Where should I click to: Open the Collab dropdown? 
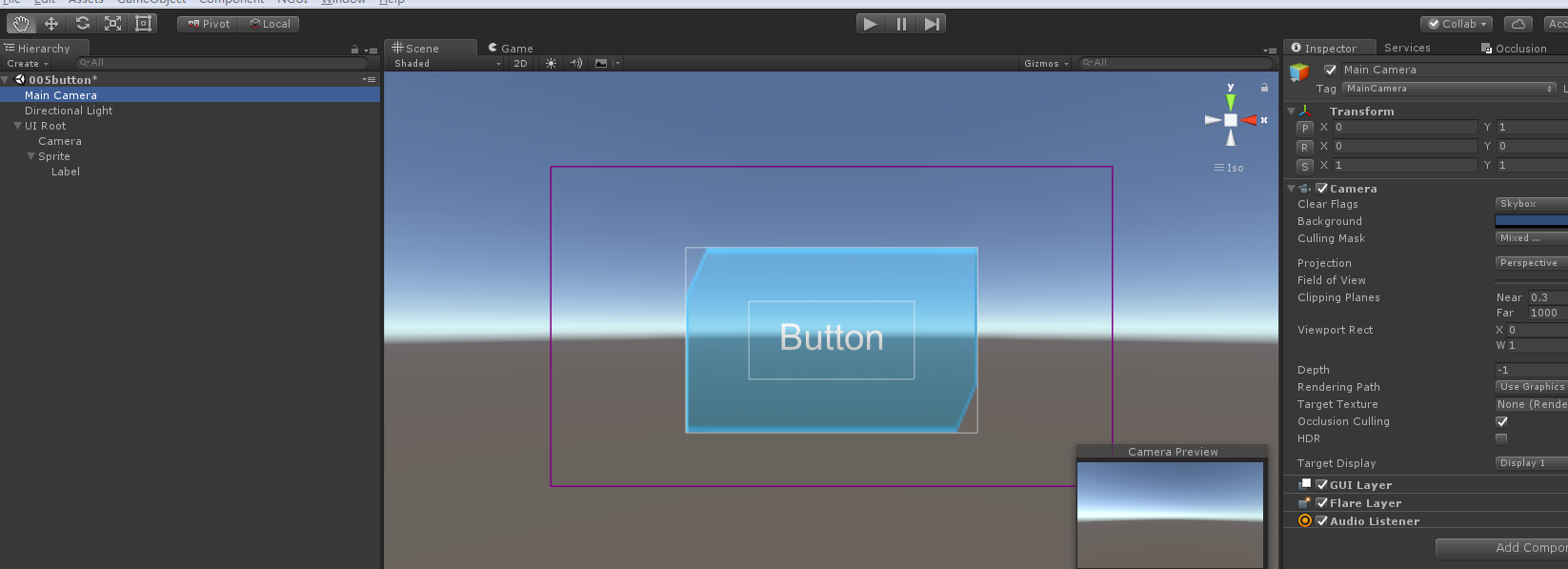(1457, 24)
